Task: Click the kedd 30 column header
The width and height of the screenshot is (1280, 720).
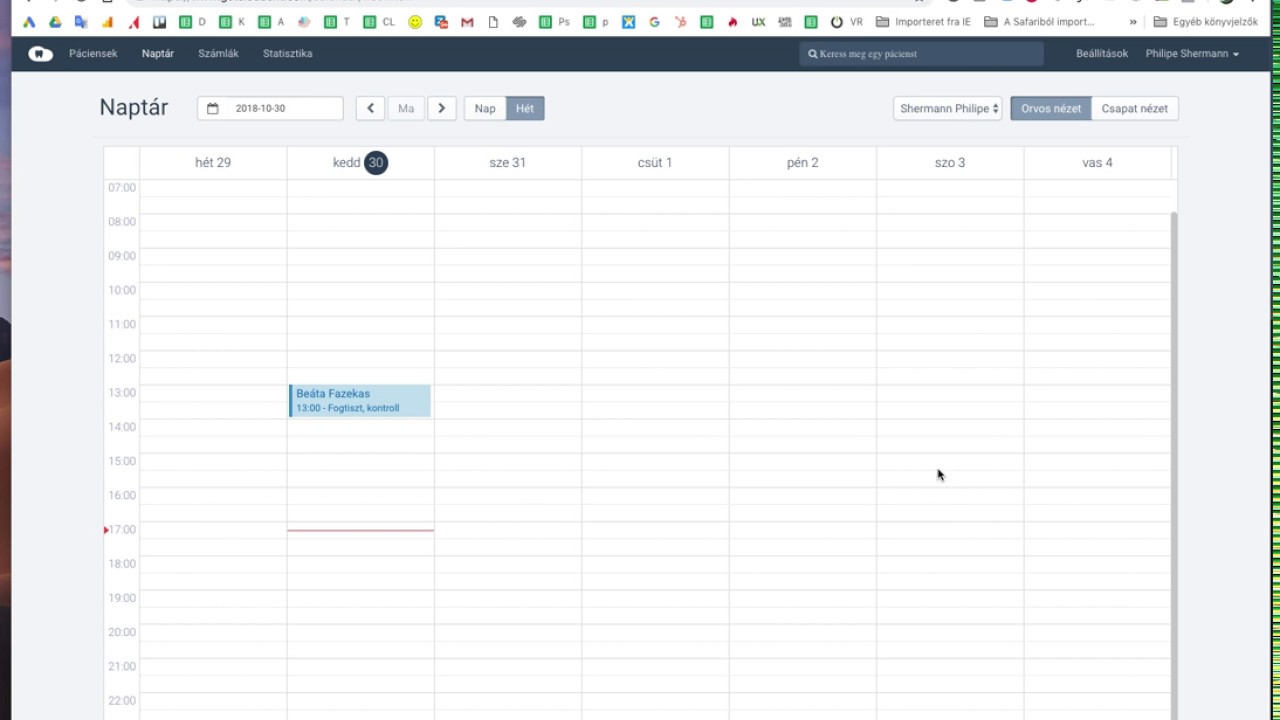Action: 360,163
